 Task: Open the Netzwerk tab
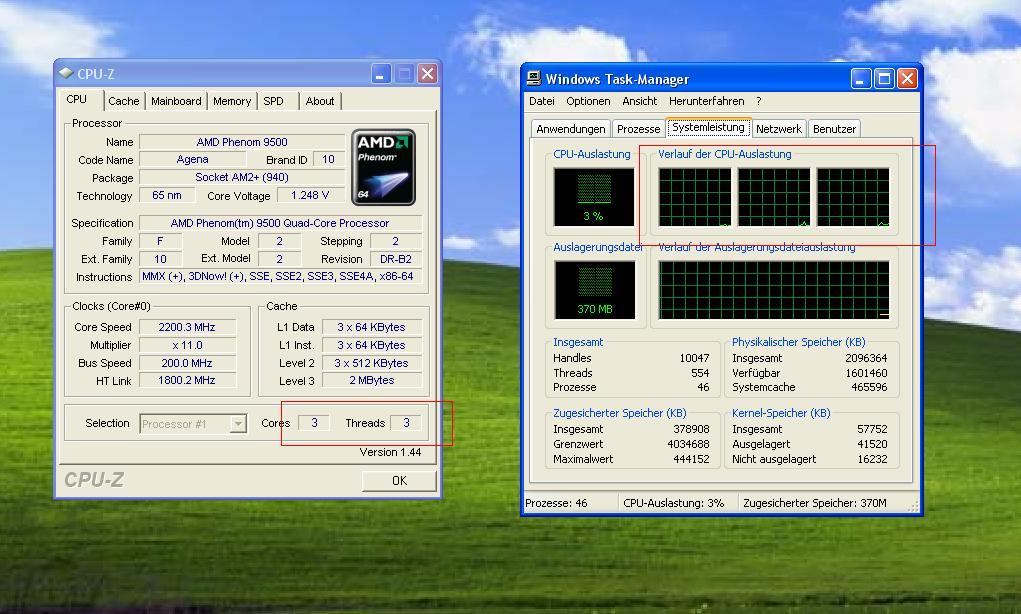click(x=779, y=129)
